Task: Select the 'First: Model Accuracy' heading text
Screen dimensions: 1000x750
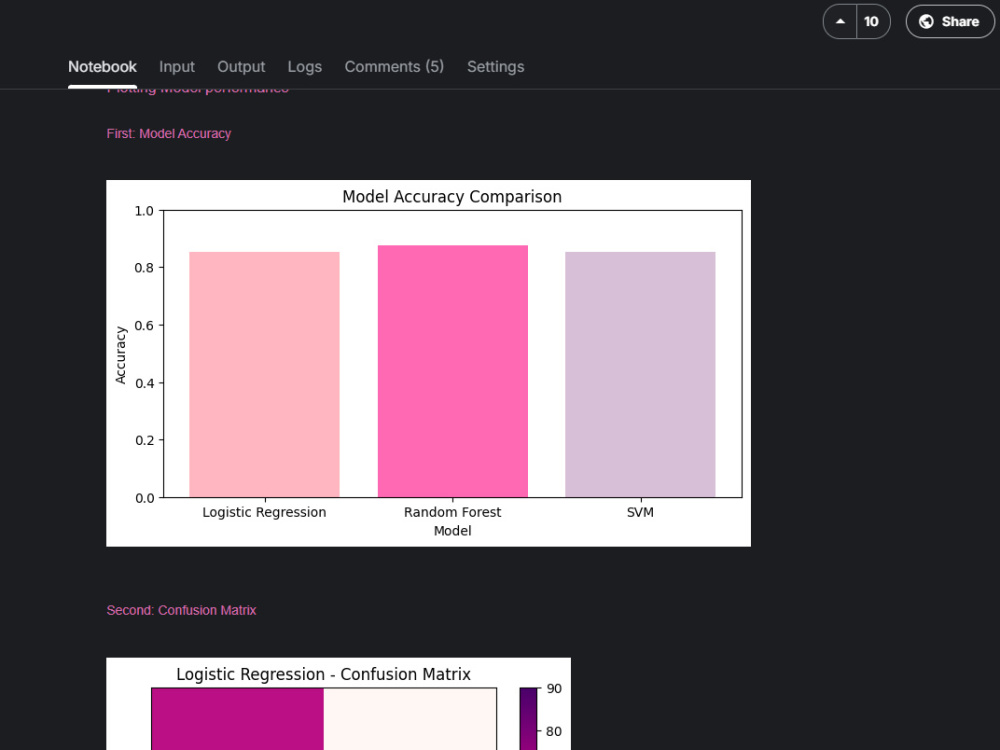Action: pos(168,134)
